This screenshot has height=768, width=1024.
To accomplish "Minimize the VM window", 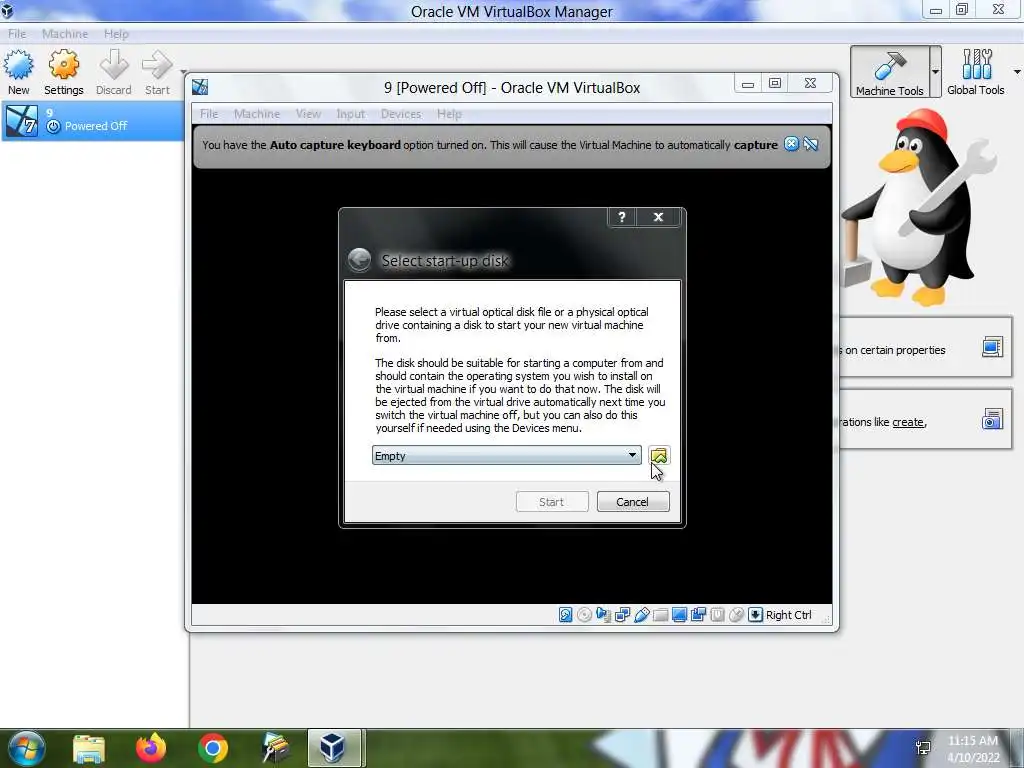I will coord(748,83).
